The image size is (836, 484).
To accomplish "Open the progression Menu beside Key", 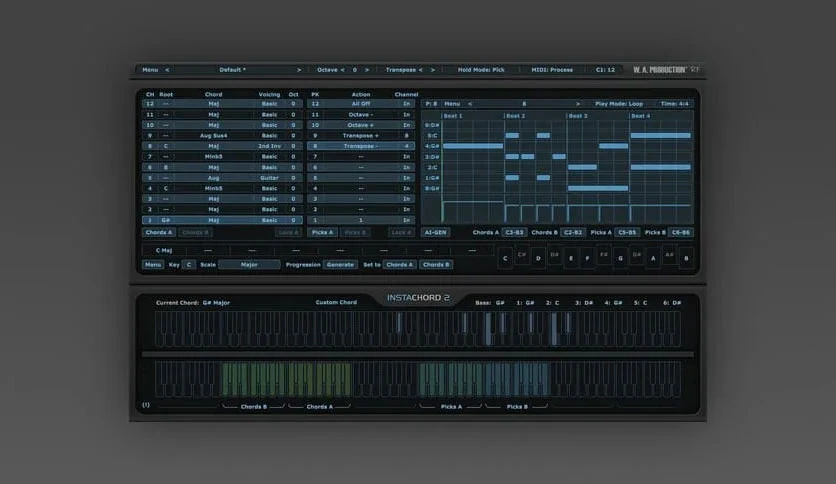I will tap(153, 264).
